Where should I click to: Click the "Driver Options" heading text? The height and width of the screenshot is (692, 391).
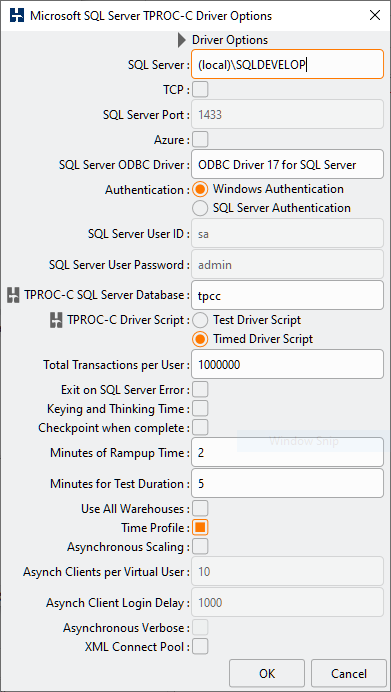[x=230, y=40]
